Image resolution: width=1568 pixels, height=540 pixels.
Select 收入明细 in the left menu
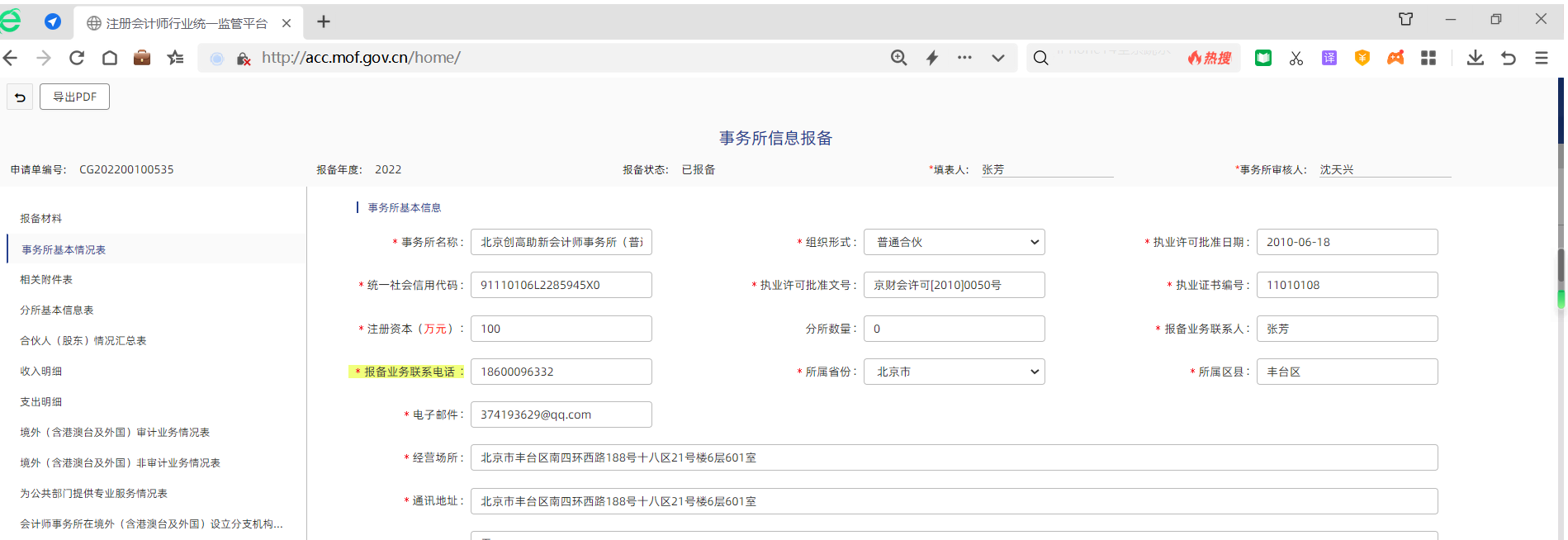coord(41,372)
